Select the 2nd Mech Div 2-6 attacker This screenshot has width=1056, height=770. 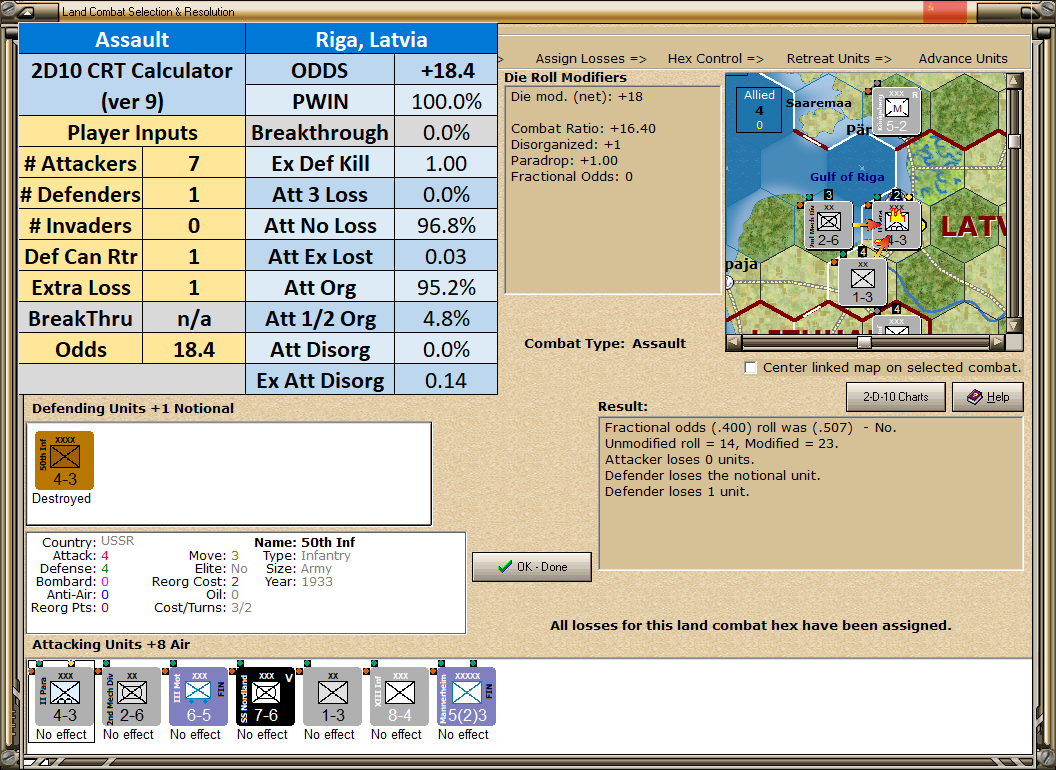[131, 697]
